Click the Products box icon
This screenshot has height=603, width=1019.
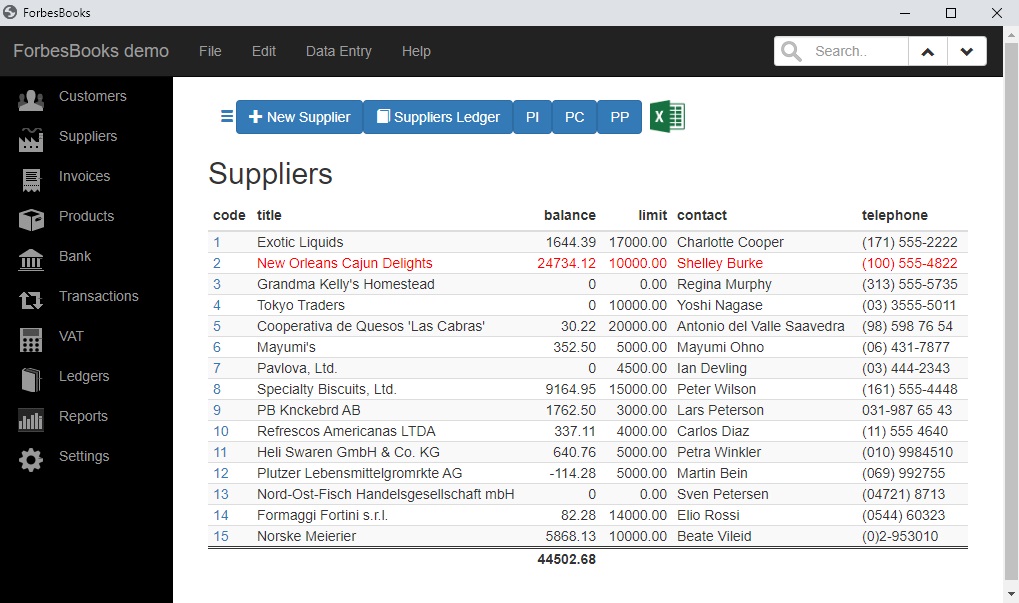pos(31,220)
